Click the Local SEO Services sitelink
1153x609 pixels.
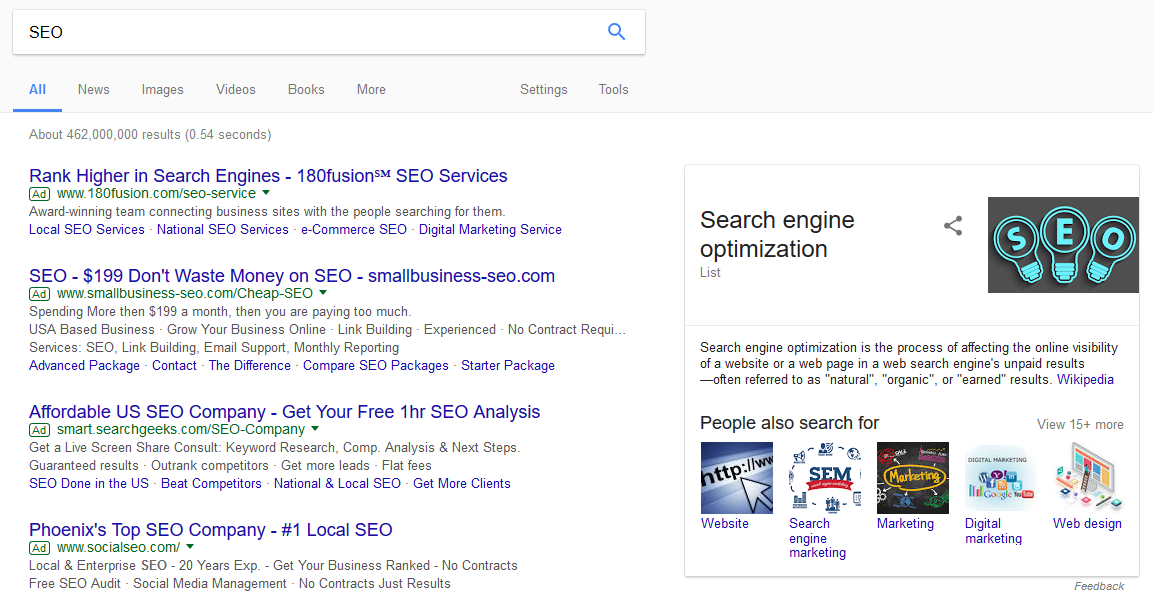(87, 229)
